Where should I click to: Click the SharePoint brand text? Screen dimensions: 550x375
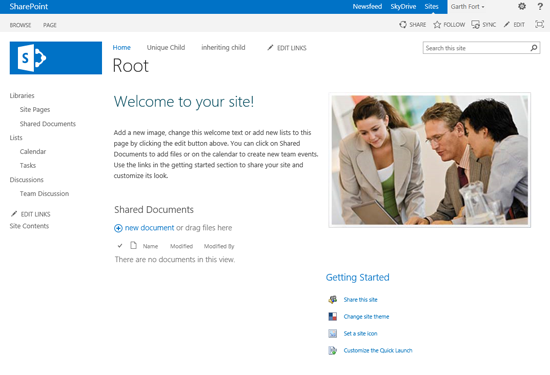(x=29, y=6)
